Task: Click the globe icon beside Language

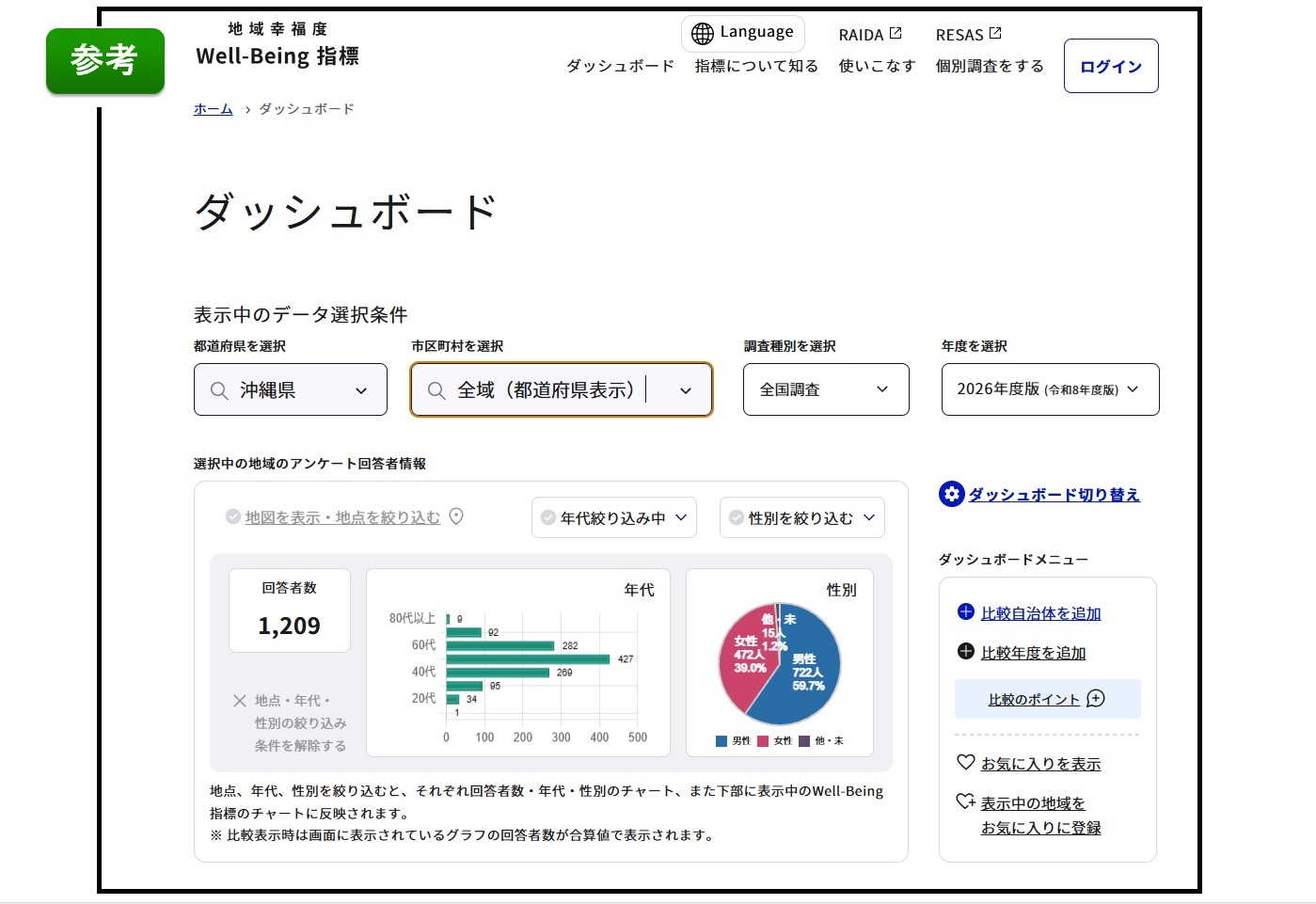Action: [x=703, y=34]
